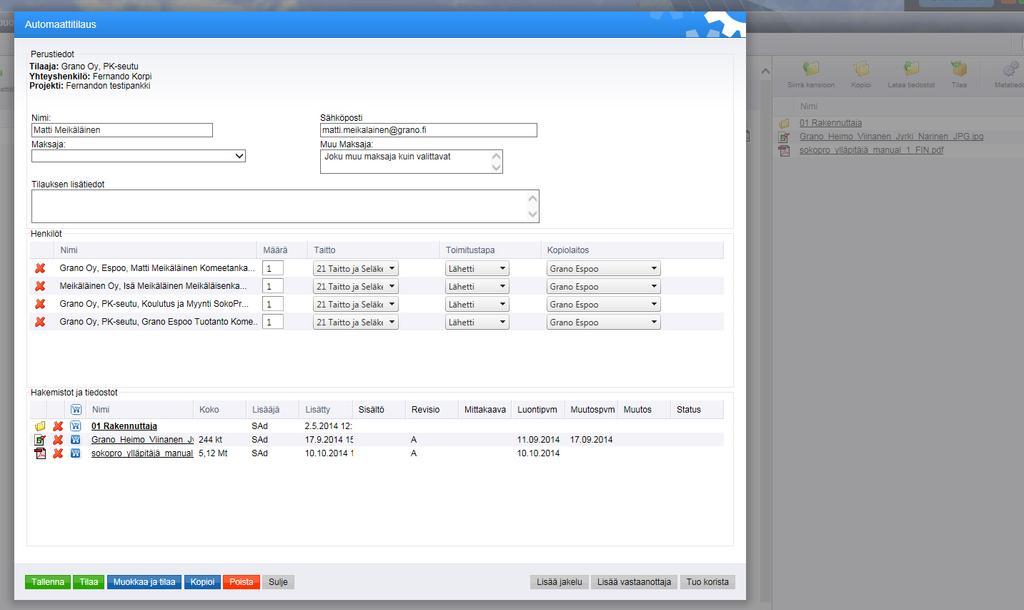Open Kopiolaitos dropdown for Grano Espoo Tuotanto row

pyautogui.click(x=603, y=322)
